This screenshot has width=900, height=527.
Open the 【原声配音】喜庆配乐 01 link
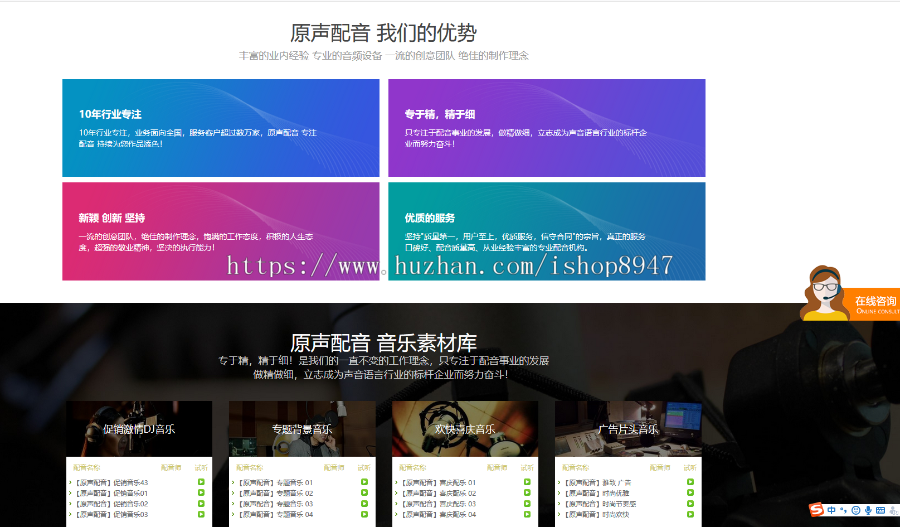pyautogui.click(x=438, y=483)
